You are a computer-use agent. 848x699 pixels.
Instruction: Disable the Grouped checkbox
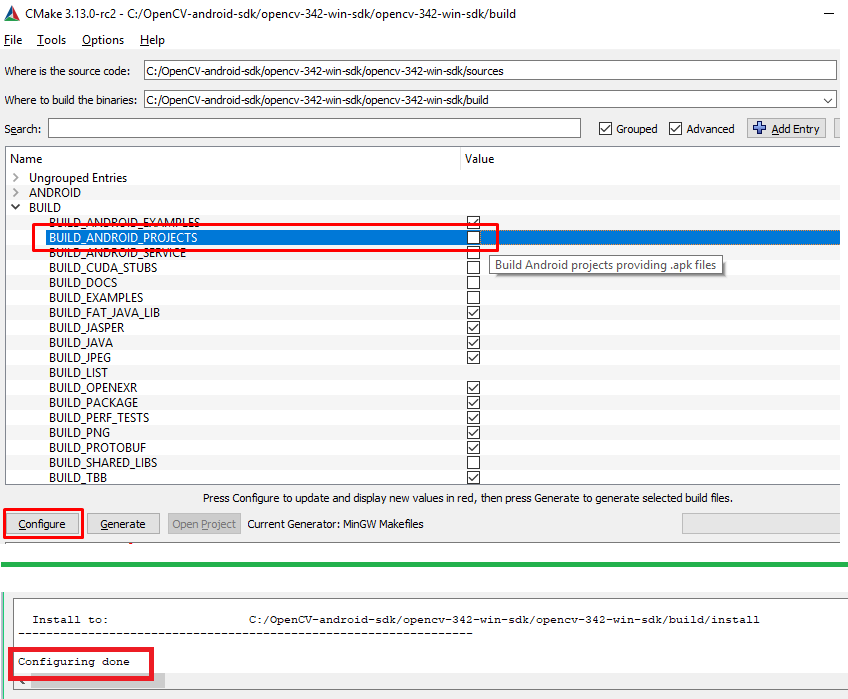(x=605, y=128)
